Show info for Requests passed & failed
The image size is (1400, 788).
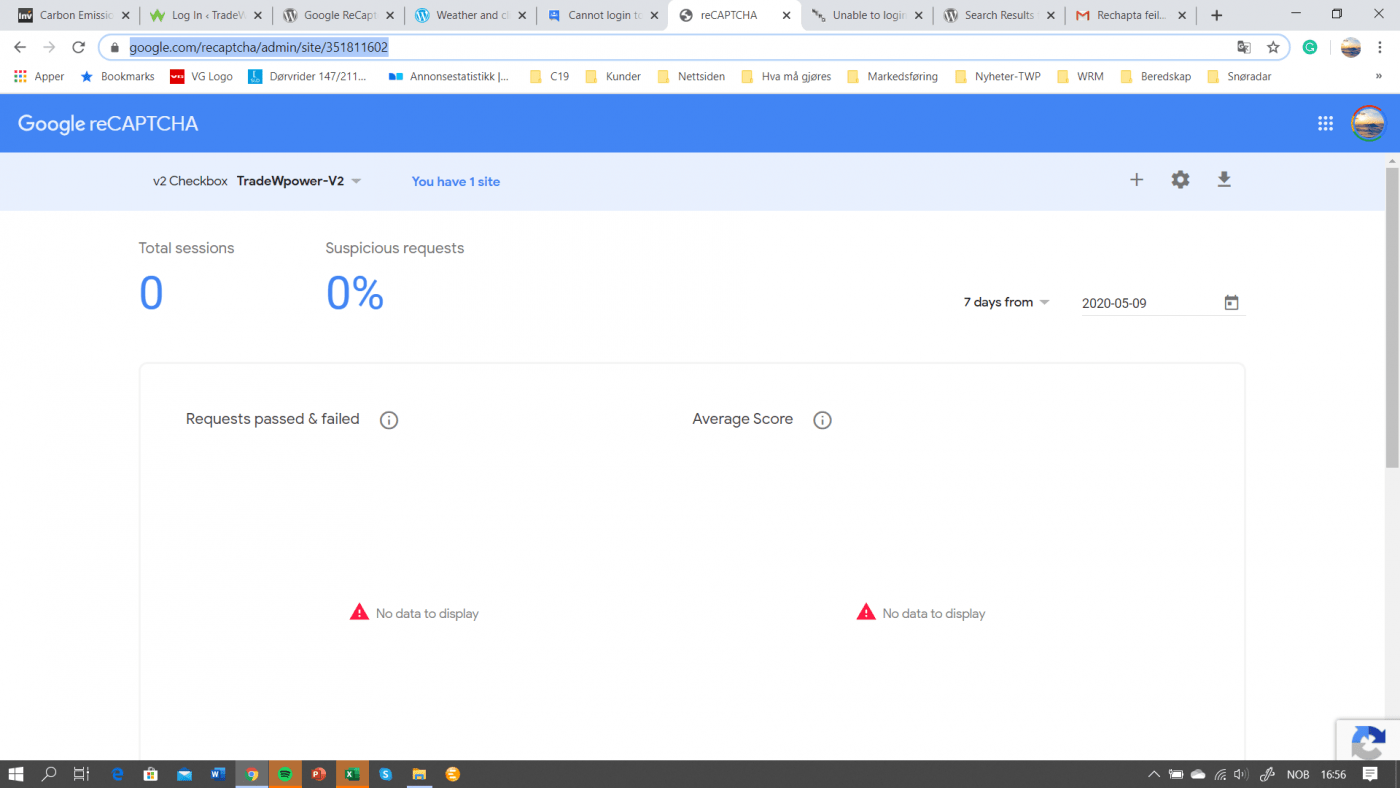(389, 420)
